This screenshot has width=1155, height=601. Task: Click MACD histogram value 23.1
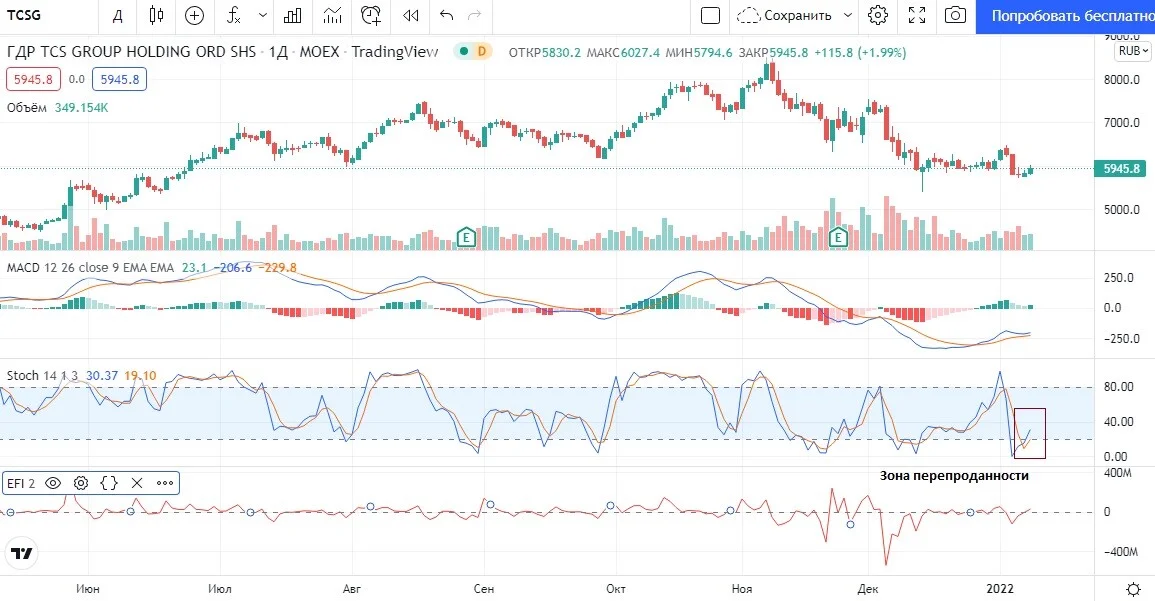pos(194,267)
